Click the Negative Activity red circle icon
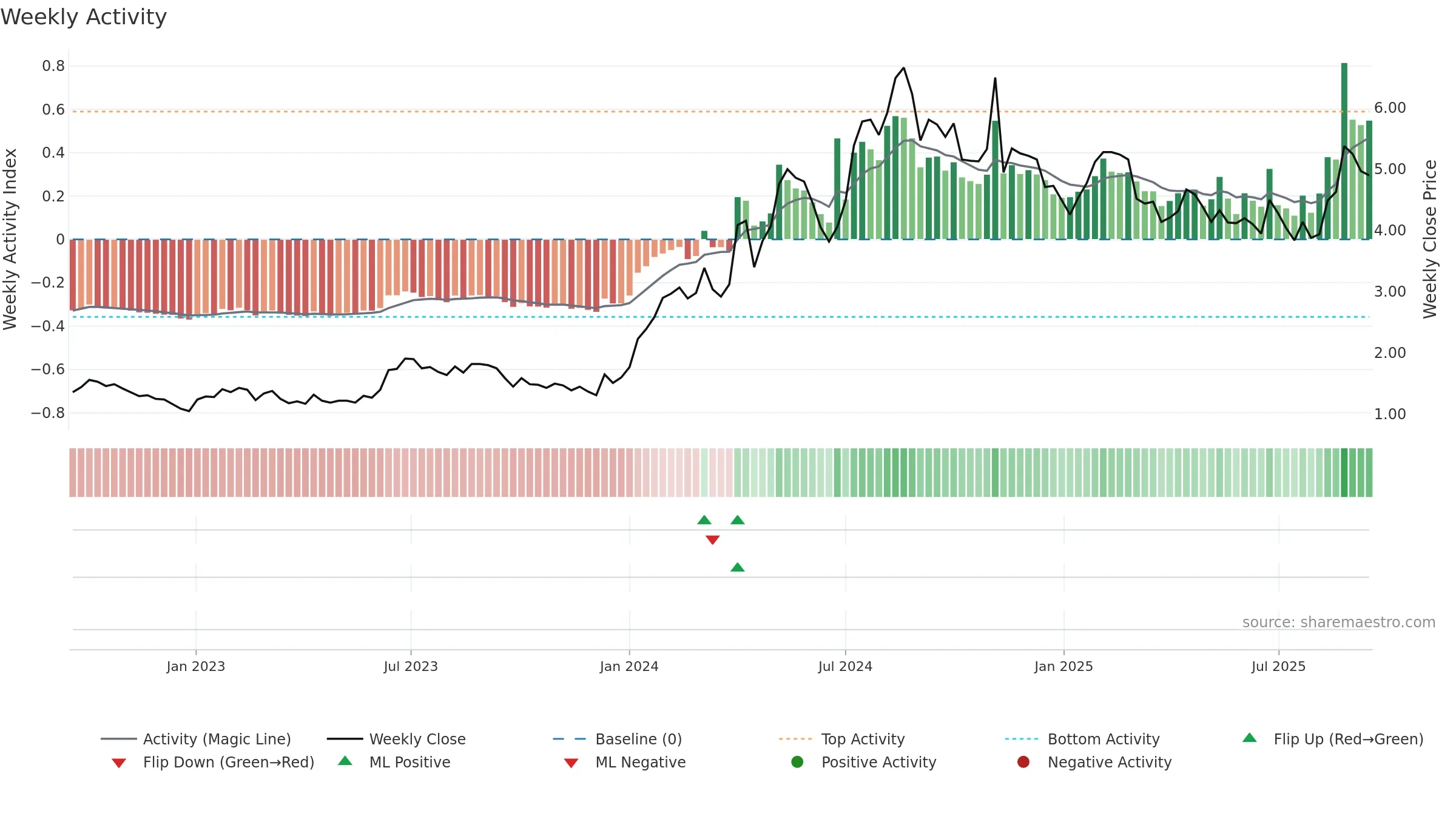This screenshot has height=819, width=1456. (1023, 762)
